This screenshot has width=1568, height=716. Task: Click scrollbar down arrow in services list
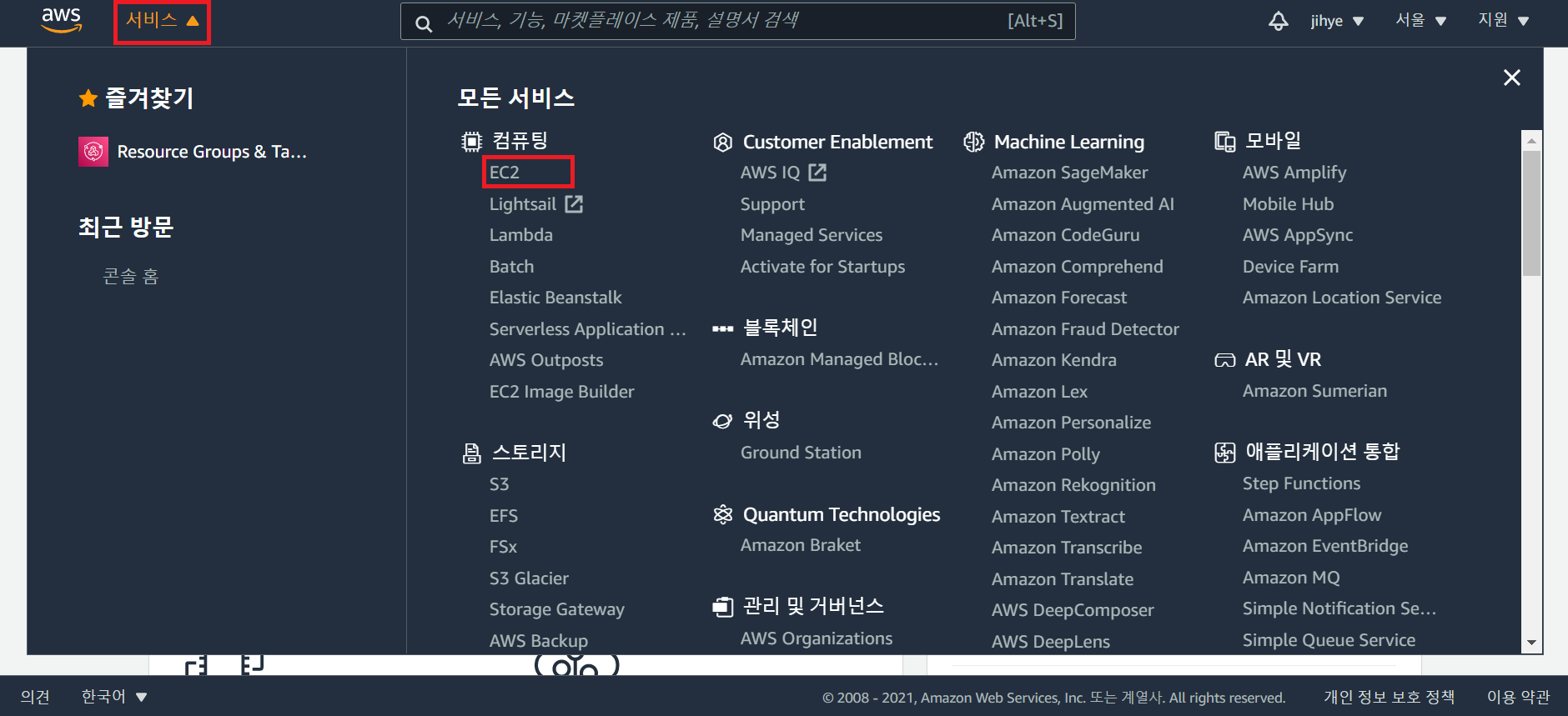pos(1531,643)
